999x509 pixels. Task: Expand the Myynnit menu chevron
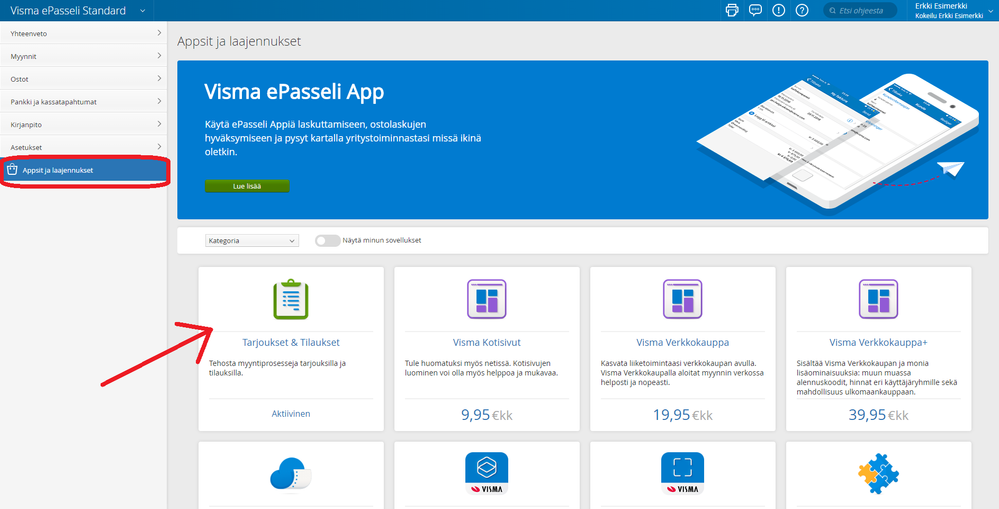coord(159,55)
